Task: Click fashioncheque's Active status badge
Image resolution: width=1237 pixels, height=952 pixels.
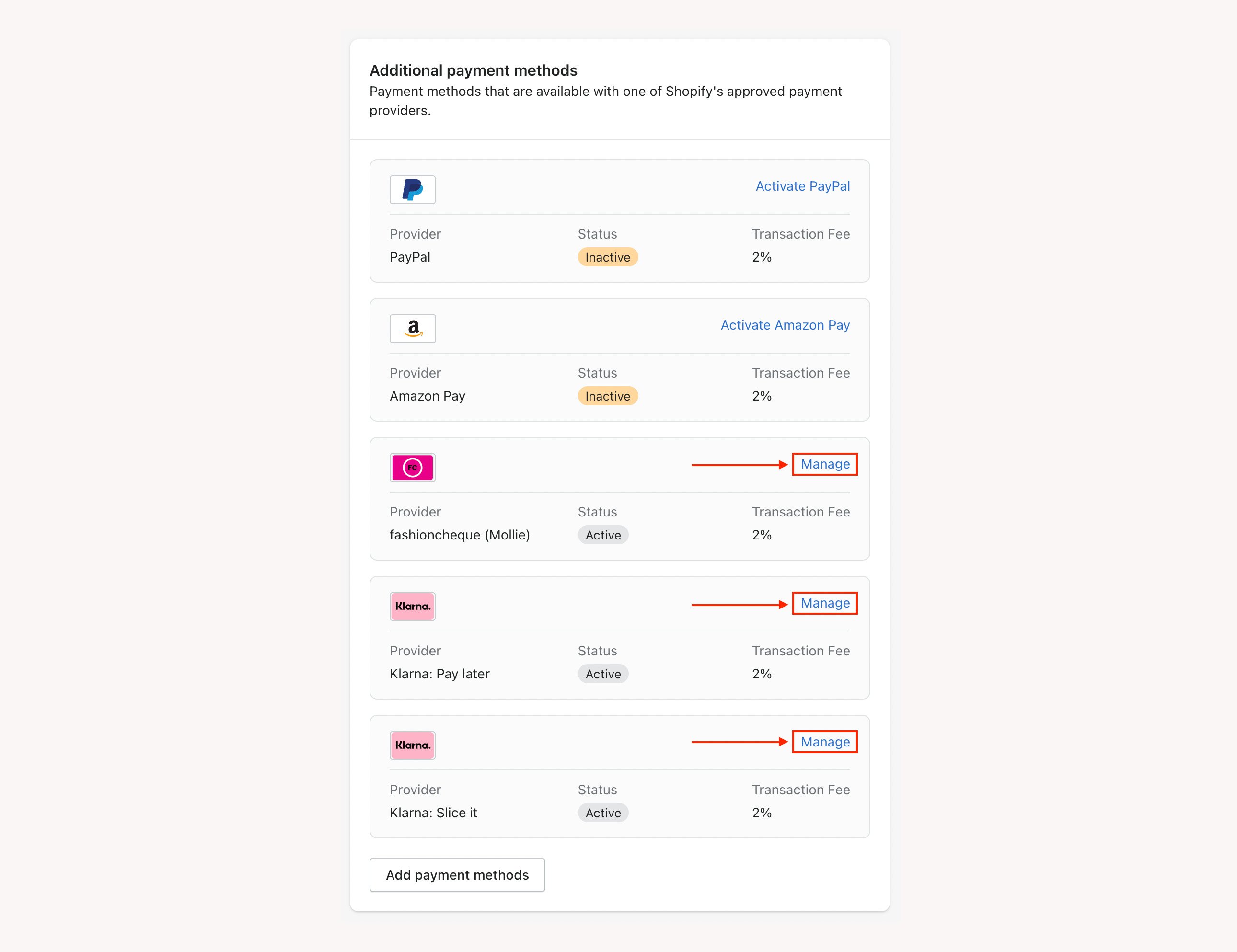Action: (x=602, y=535)
